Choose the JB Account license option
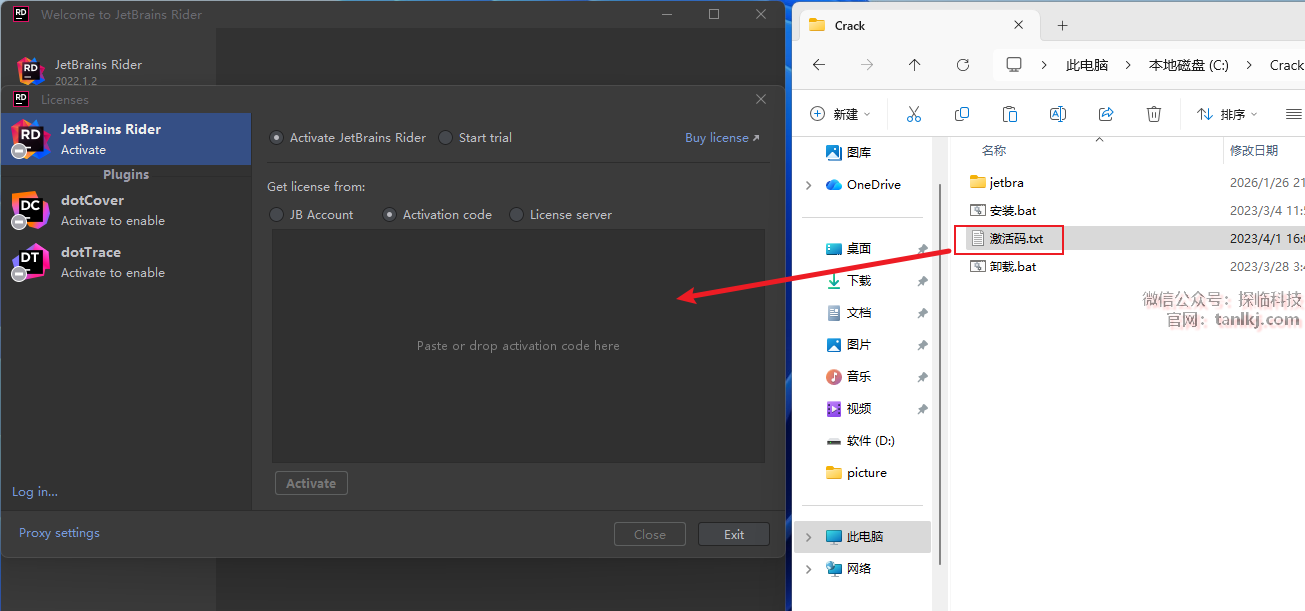 pyautogui.click(x=277, y=215)
